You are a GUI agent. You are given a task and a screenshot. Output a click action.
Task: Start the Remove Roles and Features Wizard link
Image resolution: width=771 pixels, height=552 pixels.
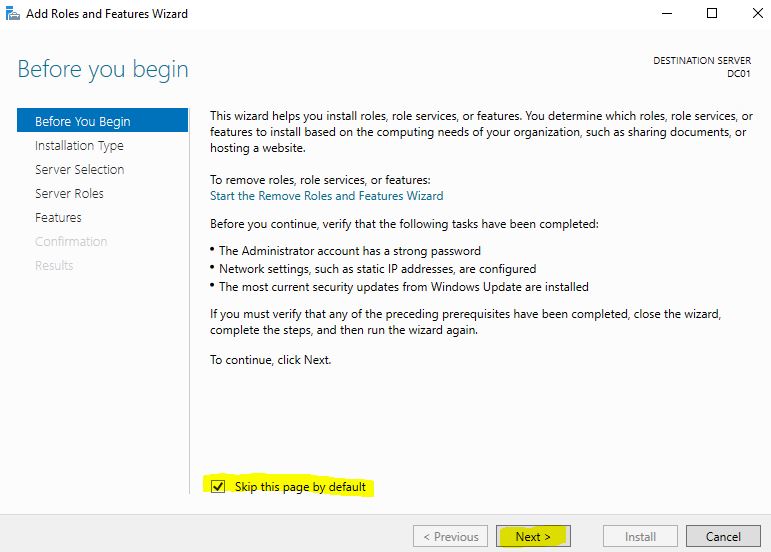326,196
